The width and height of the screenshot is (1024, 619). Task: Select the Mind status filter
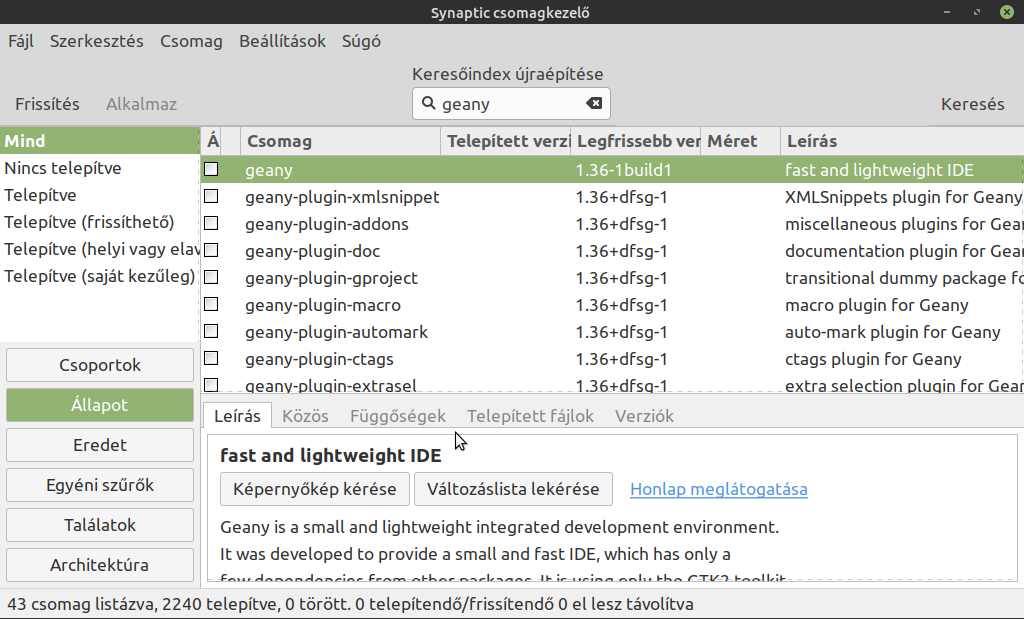click(x=99, y=141)
